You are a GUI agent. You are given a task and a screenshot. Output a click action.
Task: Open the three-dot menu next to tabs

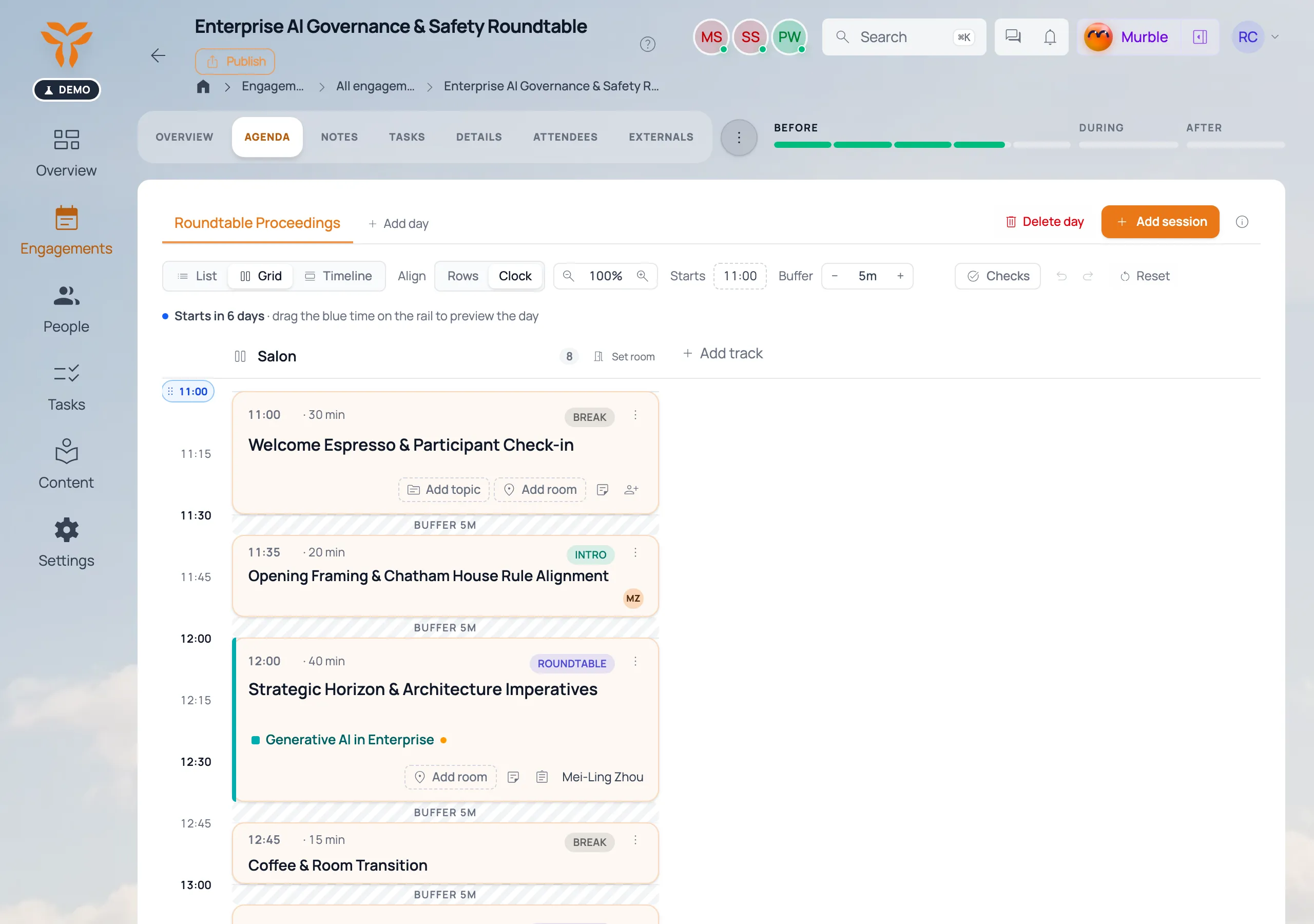coord(739,138)
